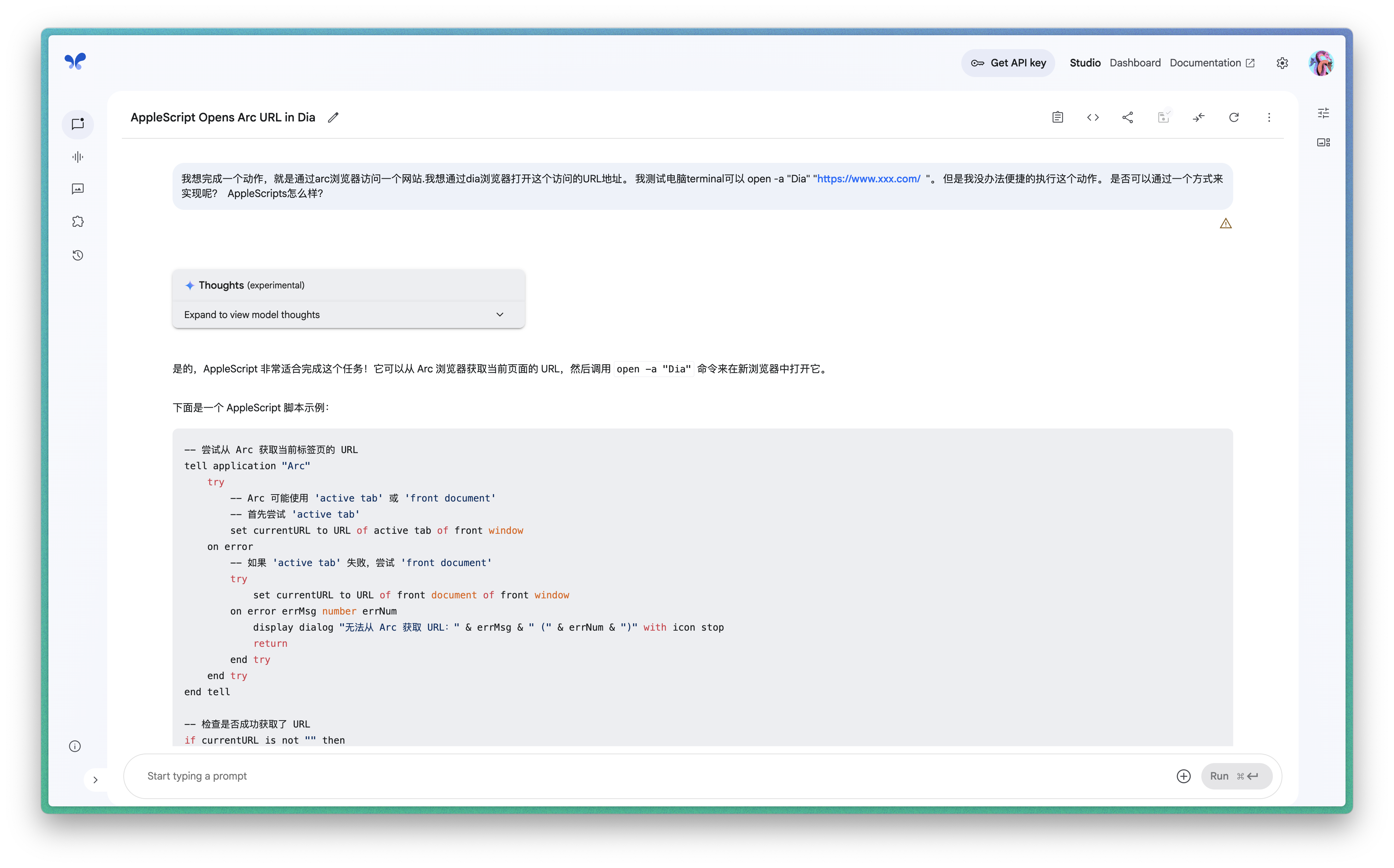Screen dimensions: 1394x868
Task: Share this prompt using share icon
Action: pyautogui.click(x=1128, y=117)
